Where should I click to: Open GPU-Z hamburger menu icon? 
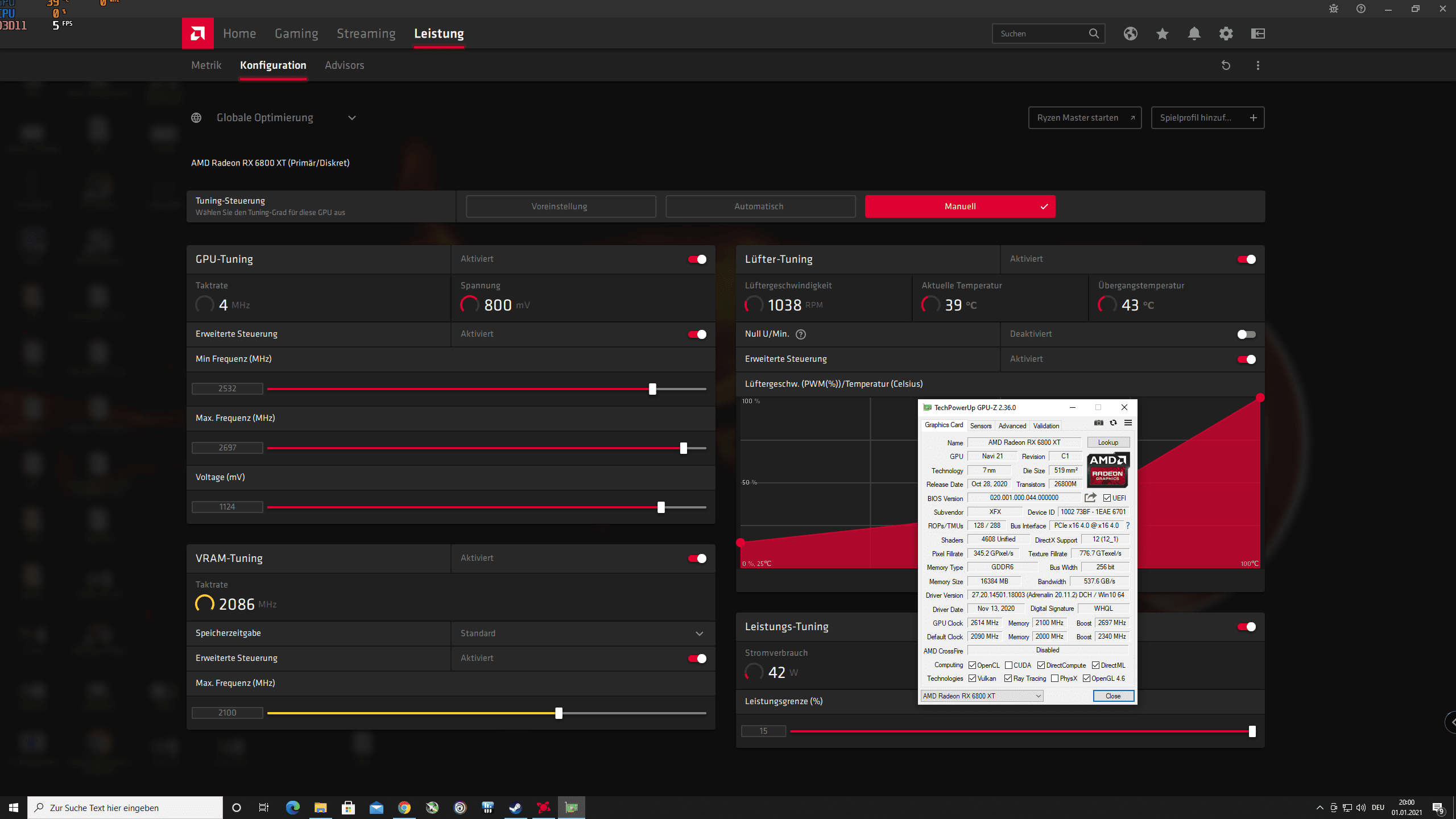pyautogui.click(x=1128, y=423)
